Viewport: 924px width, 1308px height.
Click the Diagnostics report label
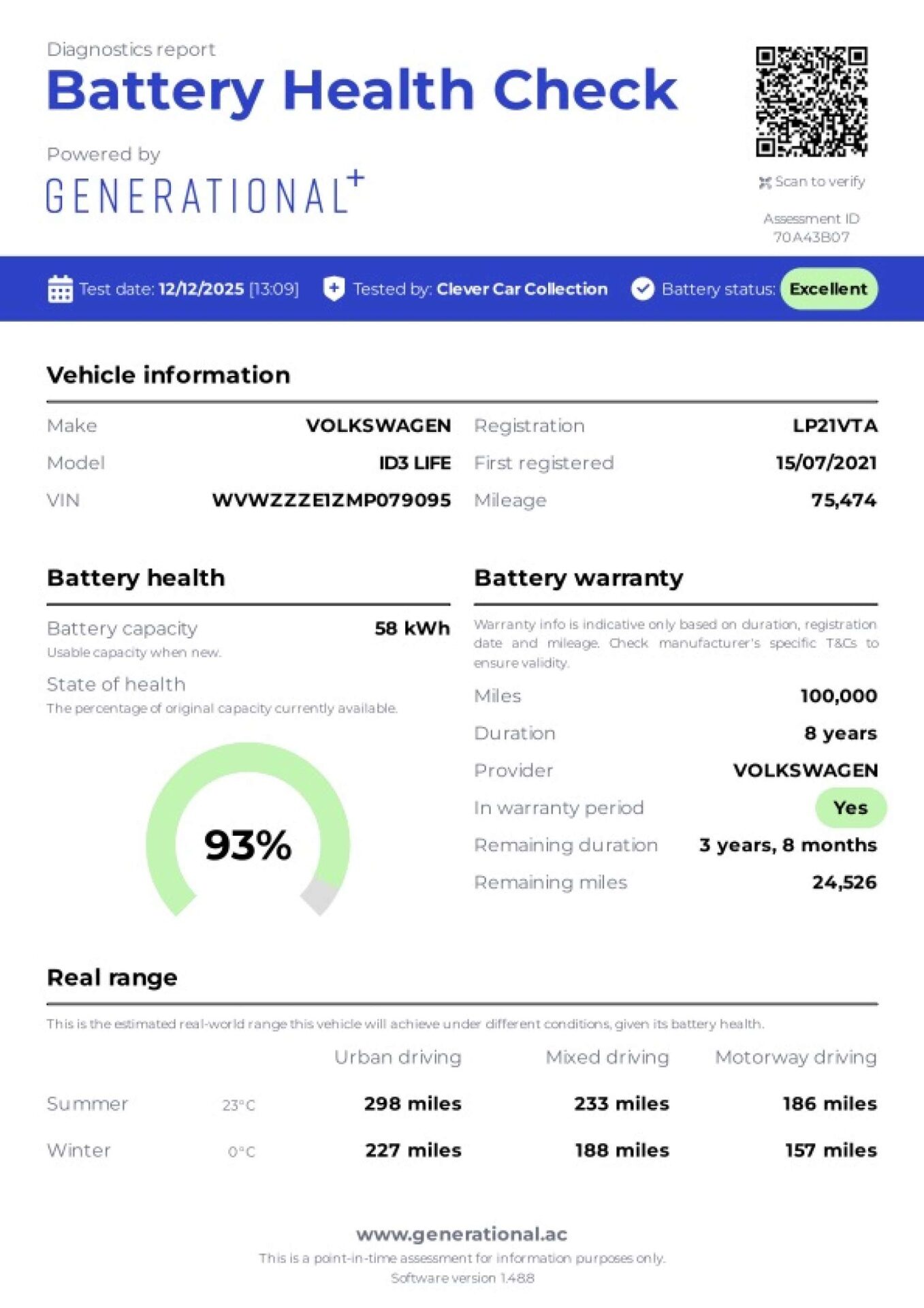click(x=131, y=50)
